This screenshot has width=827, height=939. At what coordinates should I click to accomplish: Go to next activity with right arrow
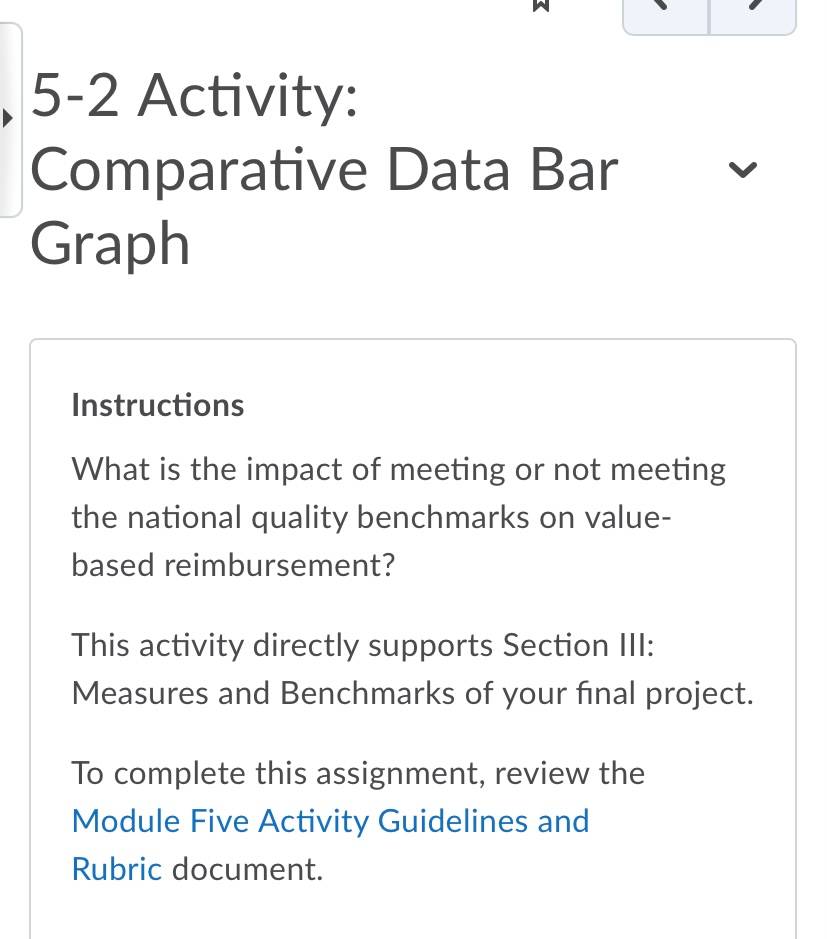[x=753, y=16]
